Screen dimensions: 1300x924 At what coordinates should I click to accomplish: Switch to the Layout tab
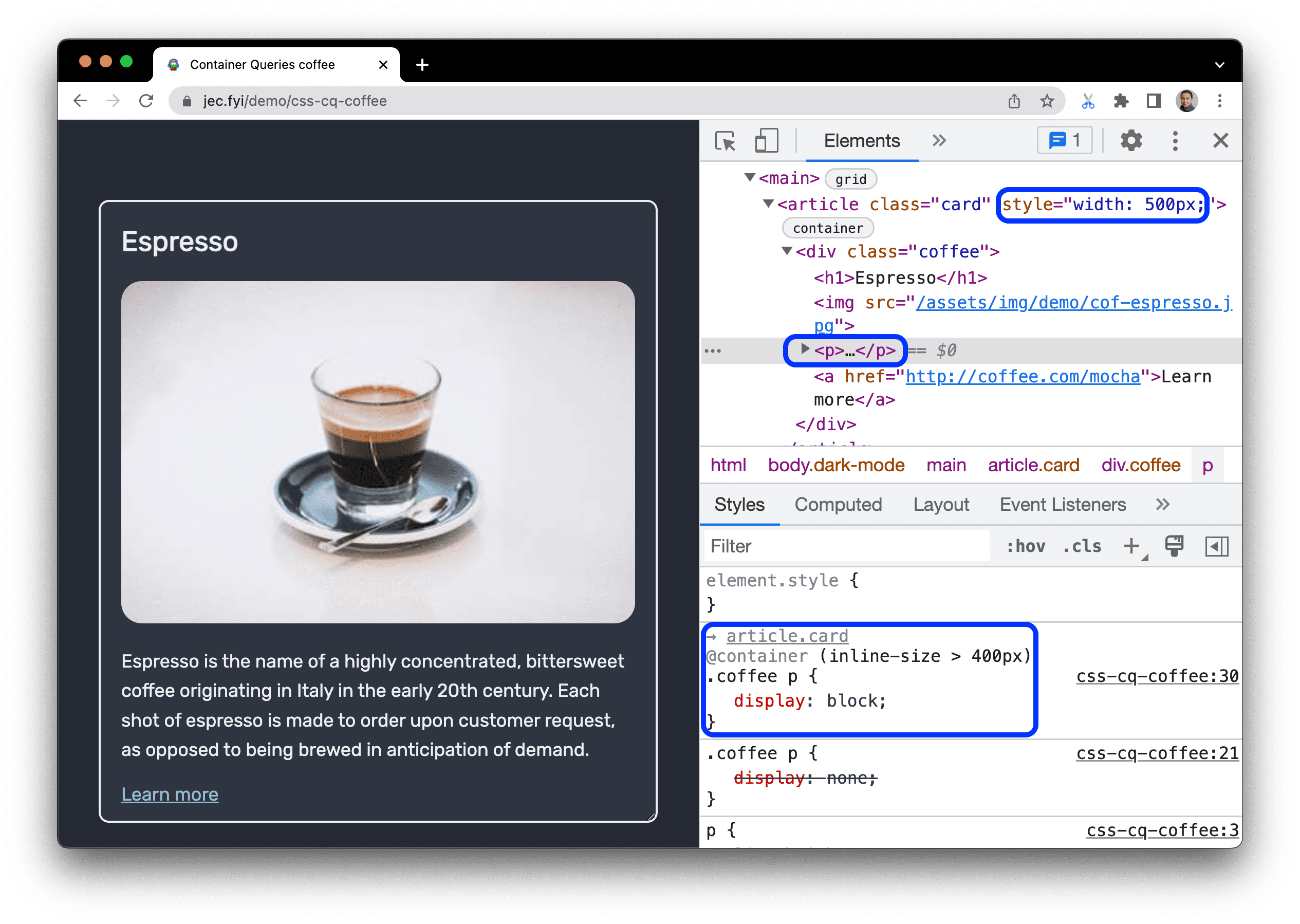942,504
